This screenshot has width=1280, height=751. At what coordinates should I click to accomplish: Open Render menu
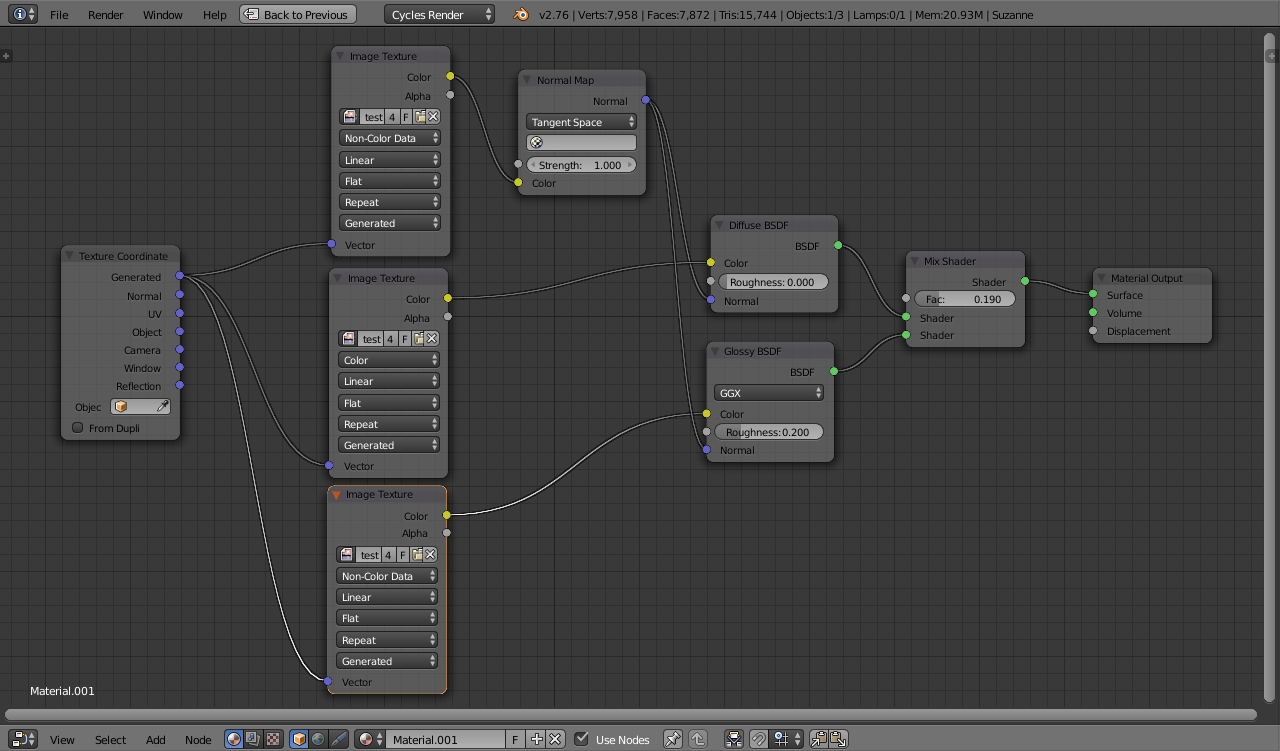point(106,15)
